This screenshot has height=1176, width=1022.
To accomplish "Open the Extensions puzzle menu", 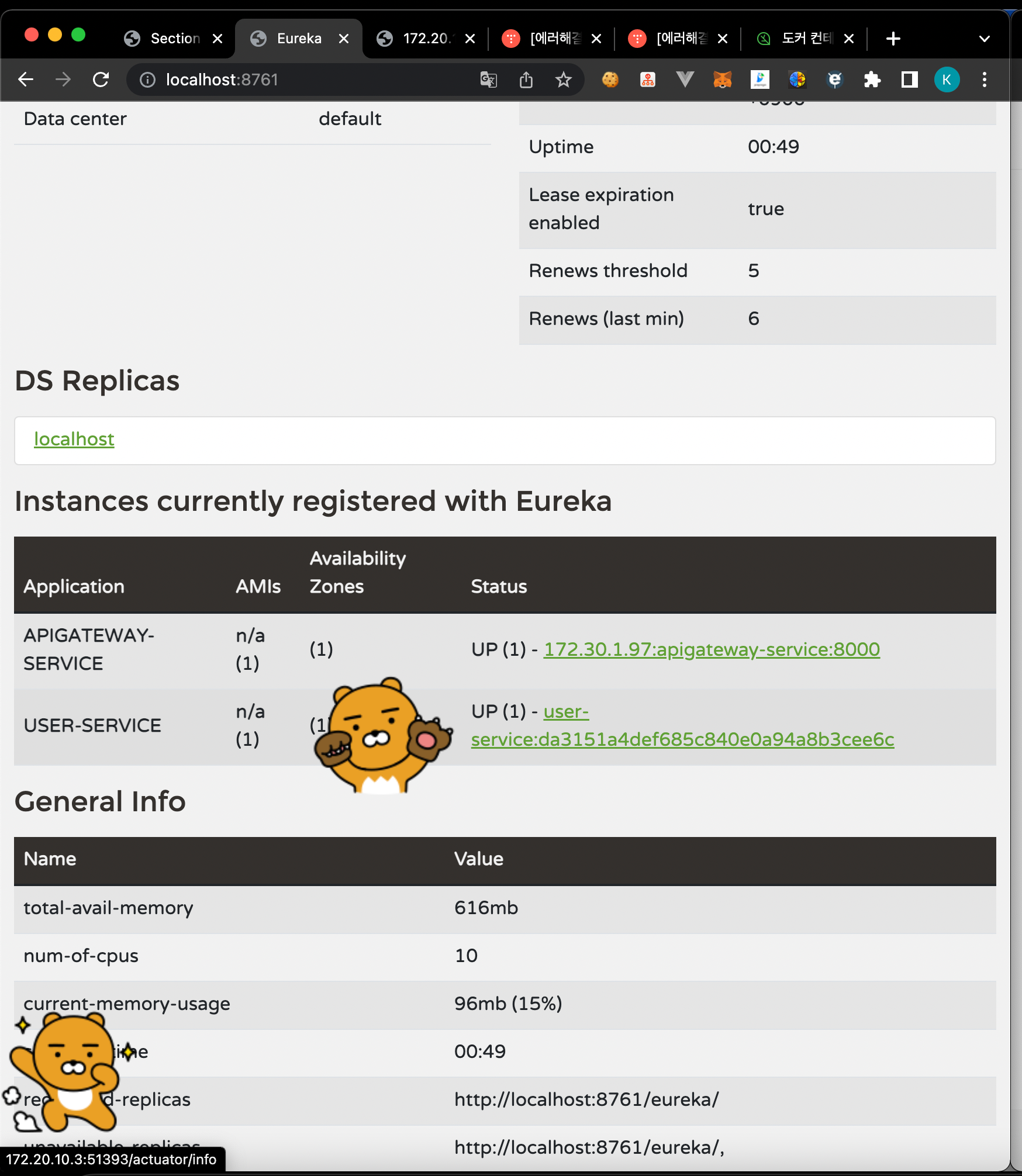I will 872,79.
